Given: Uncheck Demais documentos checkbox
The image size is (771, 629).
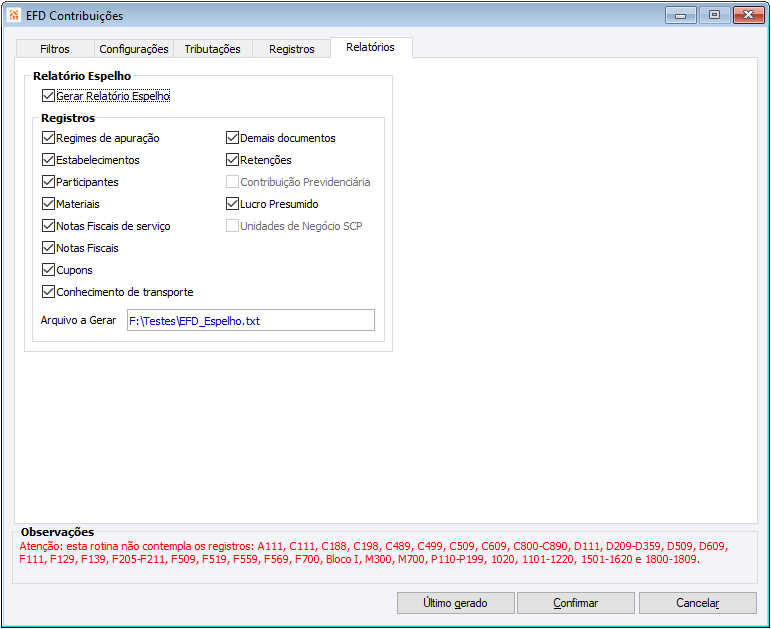Looking at the screenshot, I should (x=232, y=138).
